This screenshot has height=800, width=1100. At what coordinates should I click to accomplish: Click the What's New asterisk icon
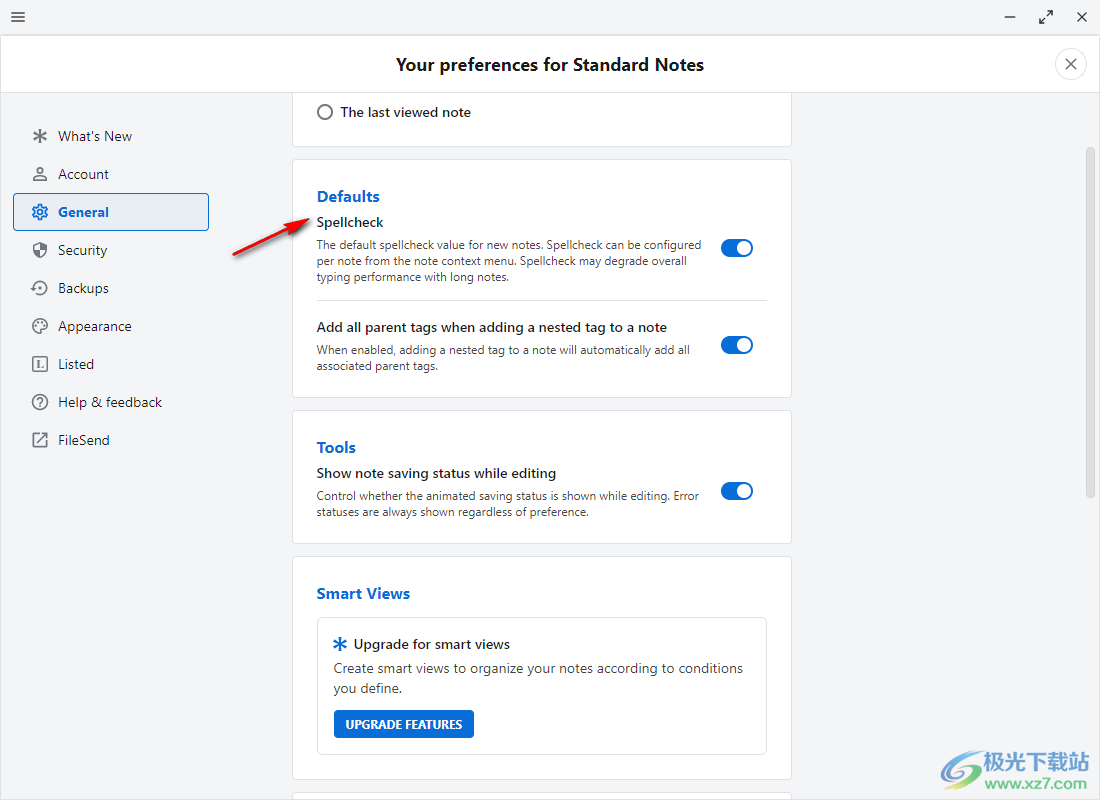[40, 136]
